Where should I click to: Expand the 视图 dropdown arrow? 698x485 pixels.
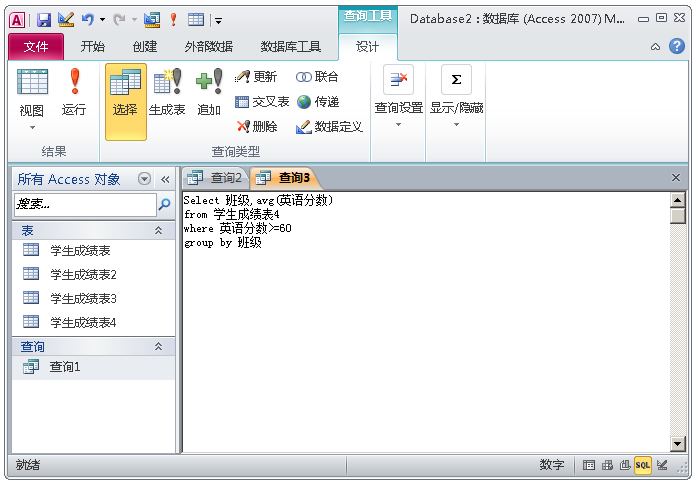32,128
